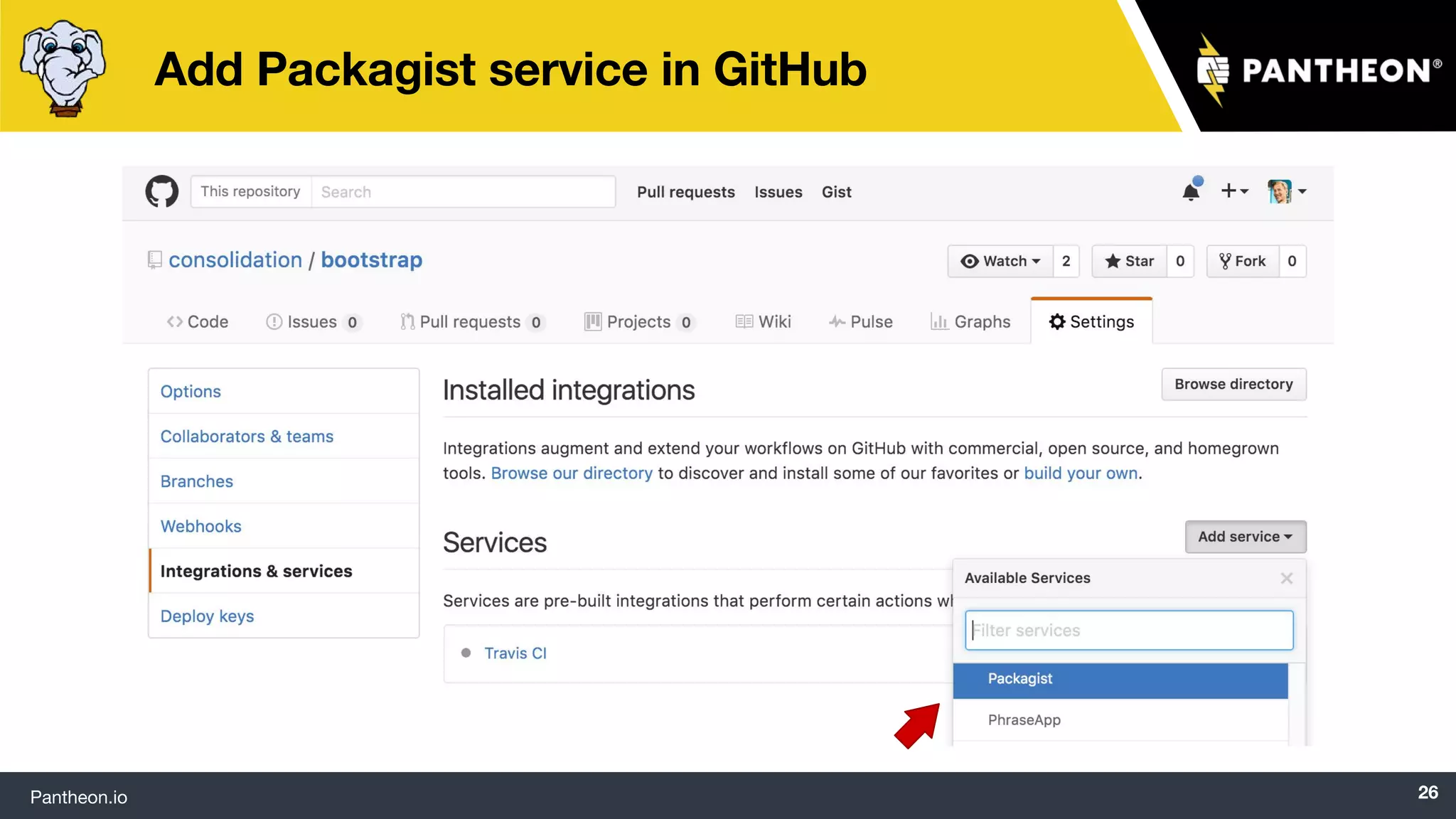Open the plus create-new dropdown
The image size is (1456, 819).
(1235, 191)
